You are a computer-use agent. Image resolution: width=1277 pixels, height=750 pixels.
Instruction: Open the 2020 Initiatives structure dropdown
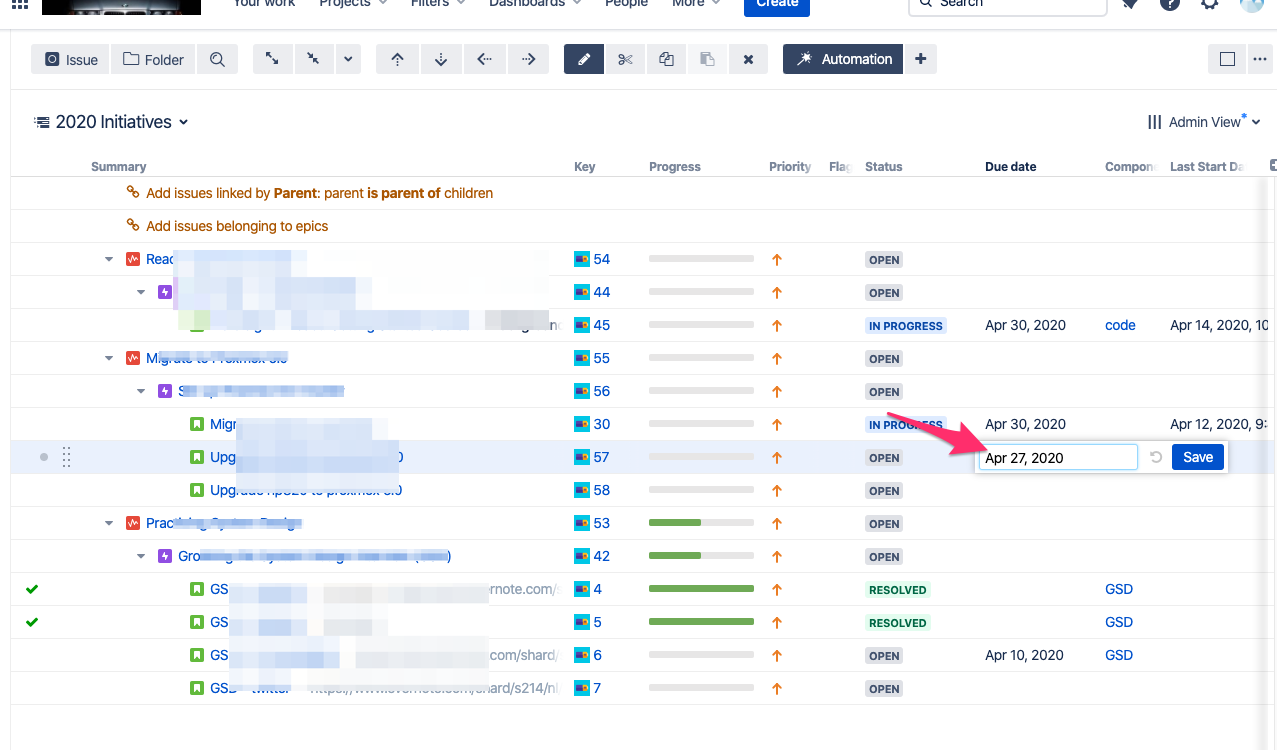(x=112, y=122)
